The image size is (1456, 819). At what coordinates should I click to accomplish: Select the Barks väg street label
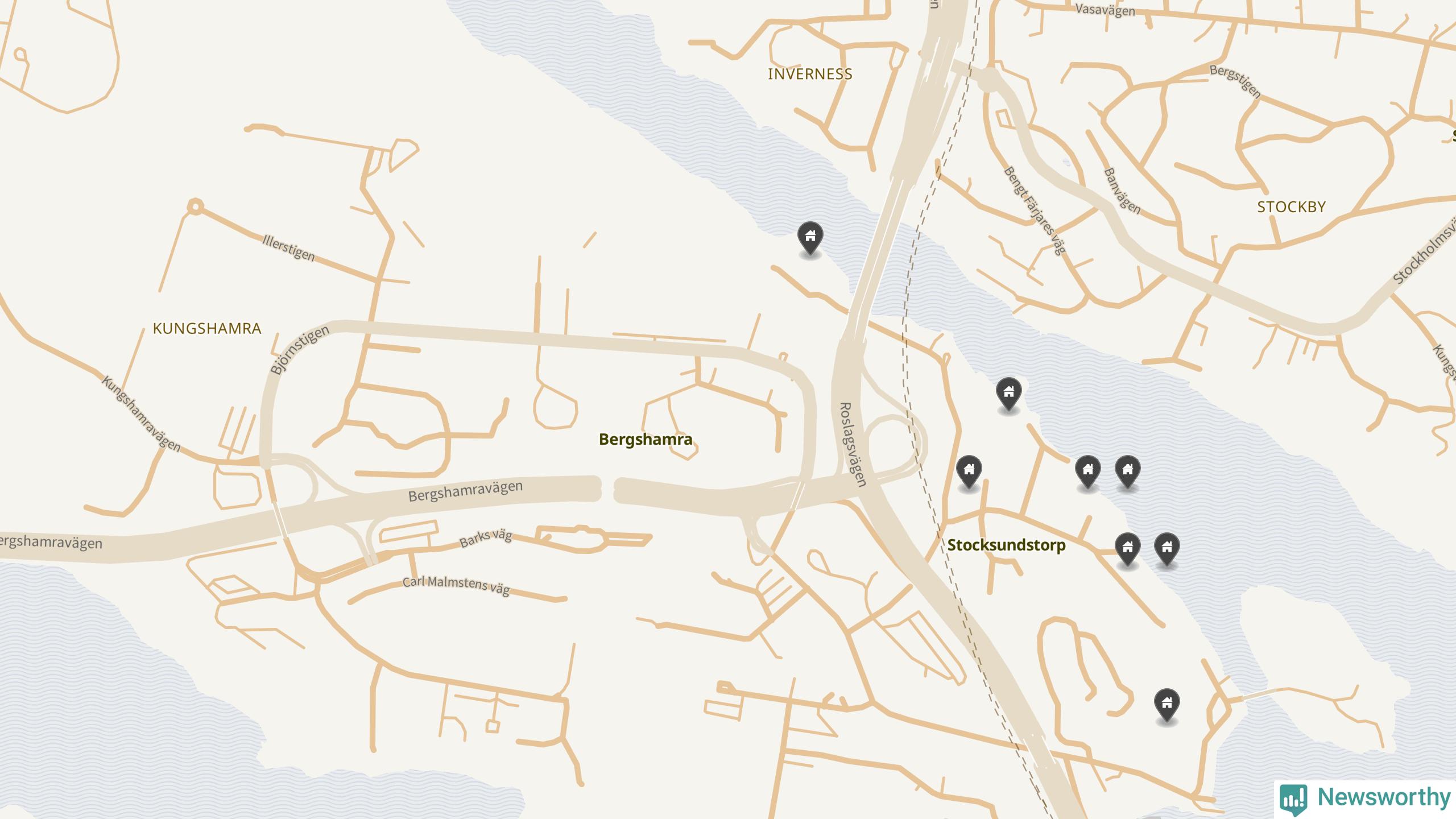486,538
